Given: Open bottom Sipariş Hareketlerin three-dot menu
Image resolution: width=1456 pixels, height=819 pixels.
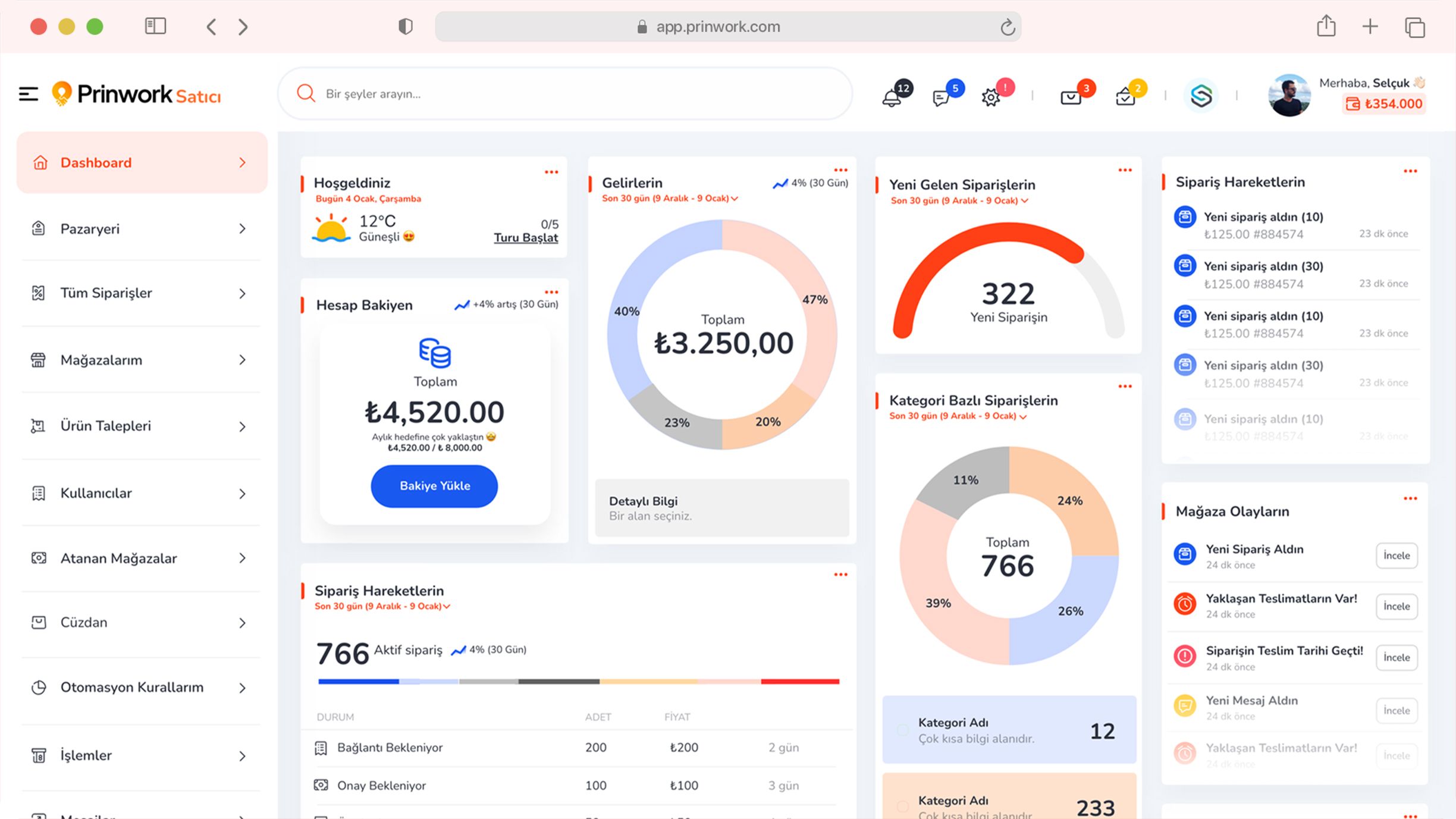Looking at the screenshot, I should coord(840,575).
